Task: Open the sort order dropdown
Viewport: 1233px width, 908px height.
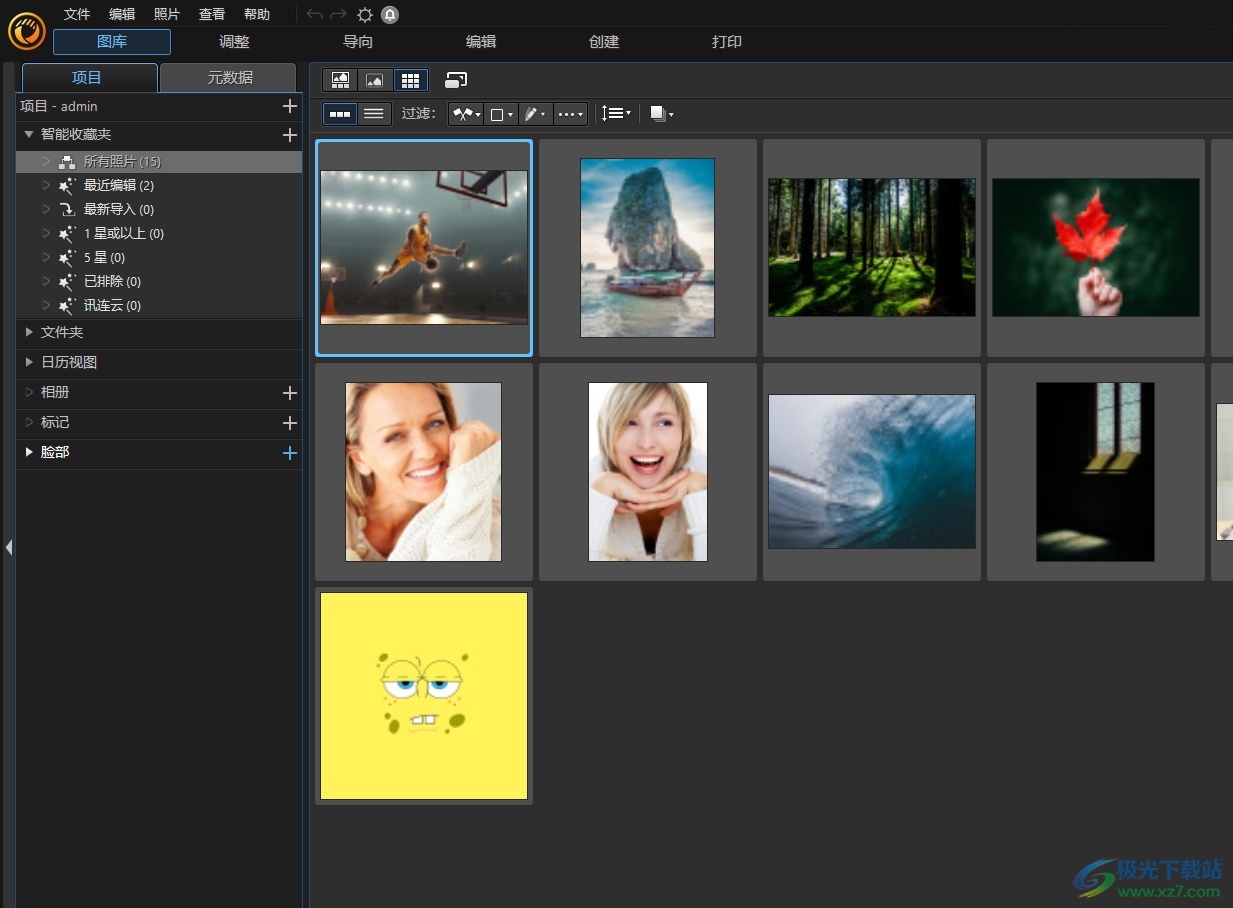Action: [x=616, y=114]
